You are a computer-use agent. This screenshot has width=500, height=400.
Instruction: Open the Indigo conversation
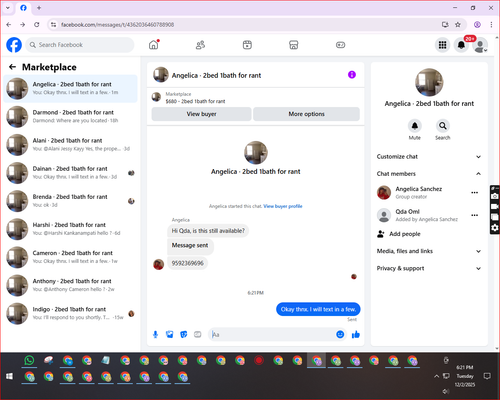click(x=70, y=313)
